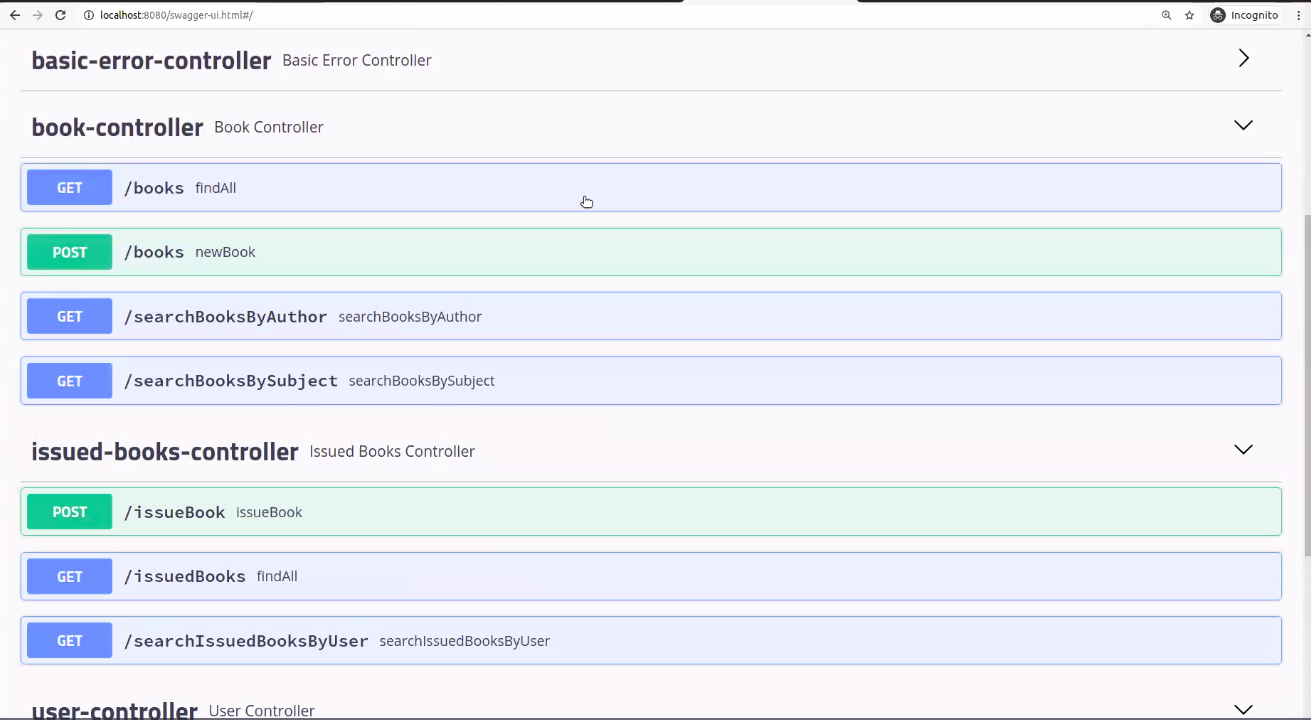This screenshot has width=1311, height=720.
Task: Click the GET badge on /books findAll
Action: (69, 187)
